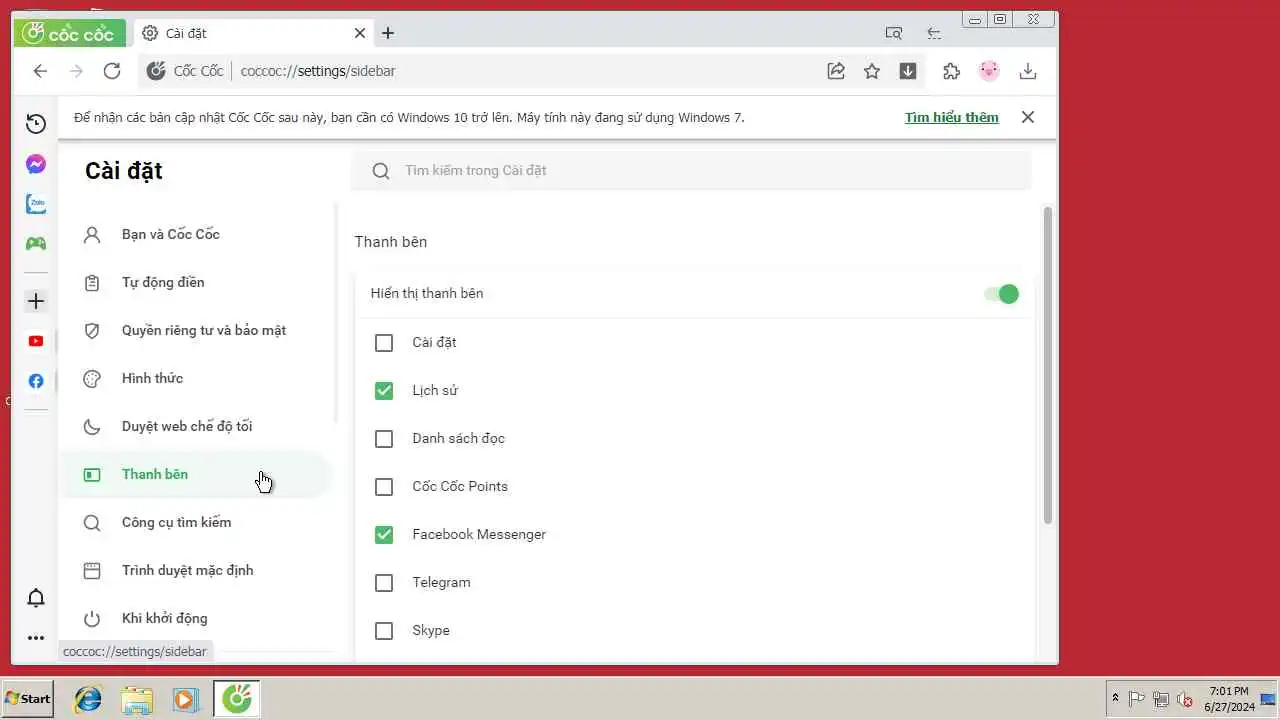Dismiss the Windows 10 update notice
Screen dimensions: 1280x720
coord(1027,117)
